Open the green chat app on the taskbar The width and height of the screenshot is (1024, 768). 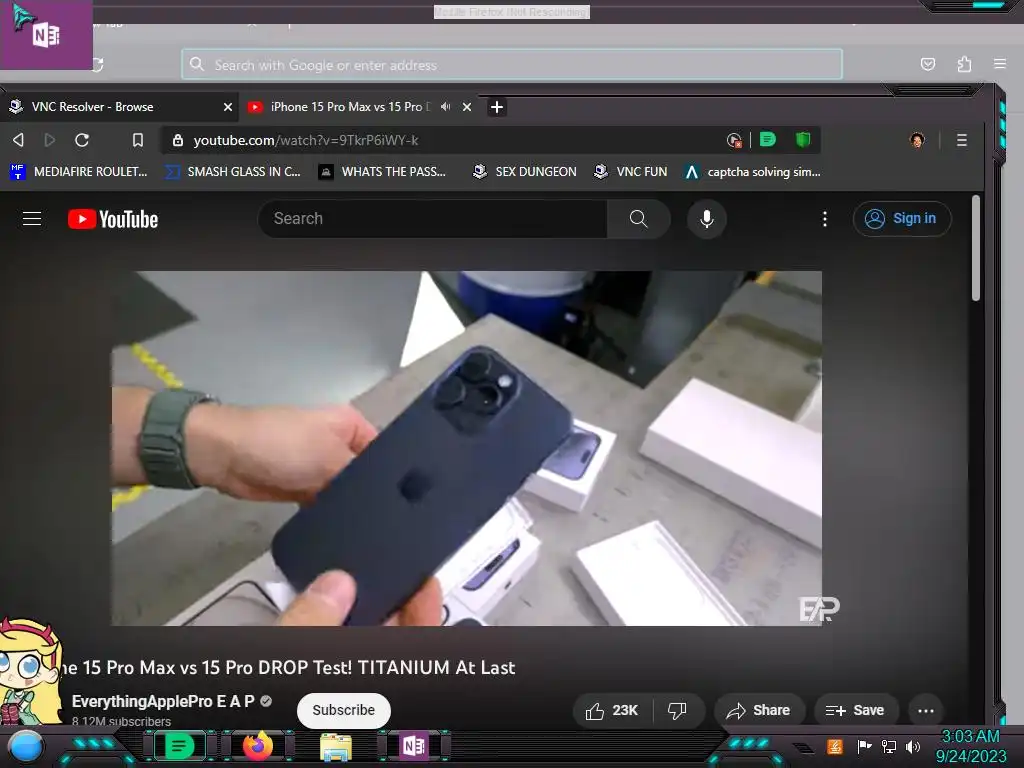(179, 746)
